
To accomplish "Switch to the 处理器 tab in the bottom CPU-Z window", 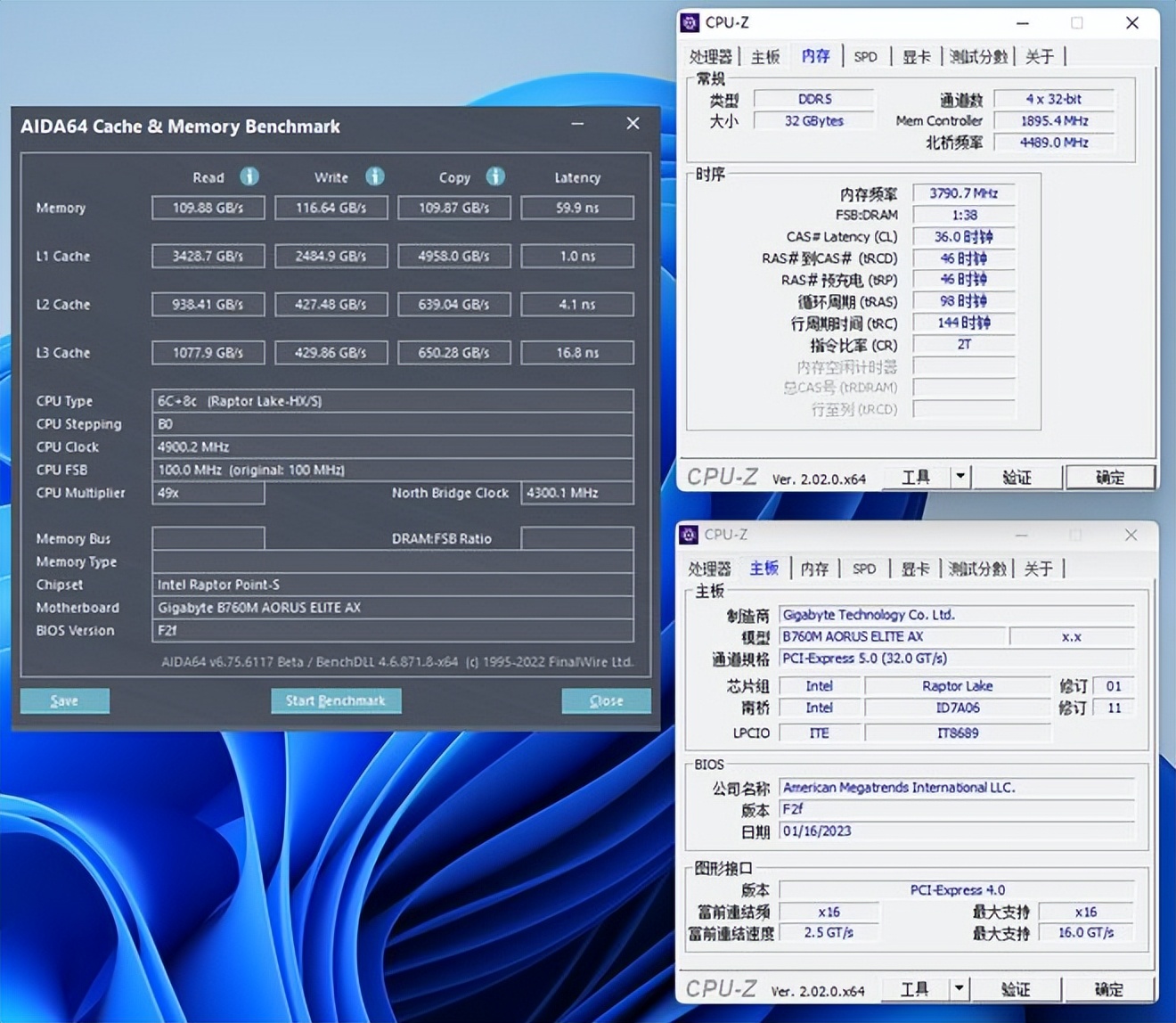I will coord(710,568).
